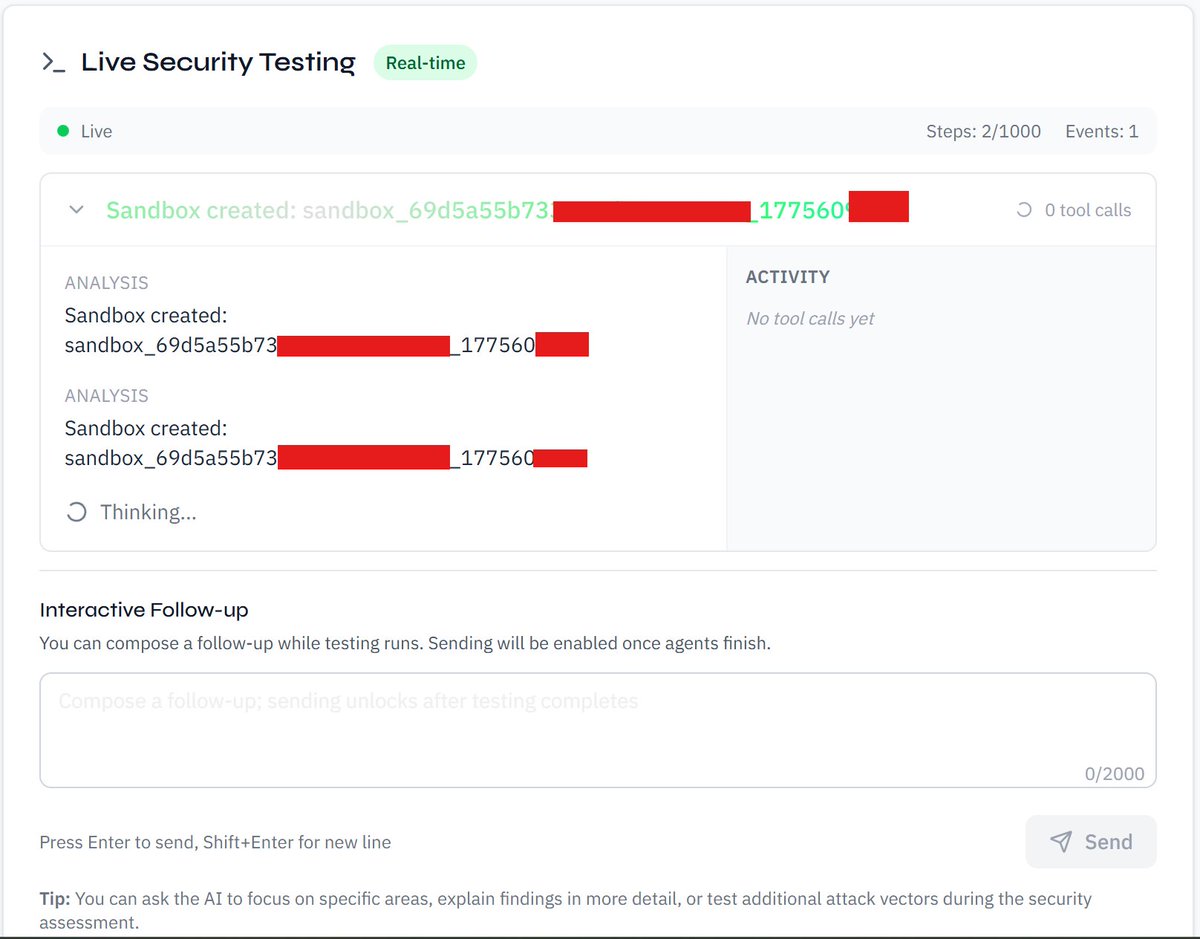
Task: Click the Steps: 2/1000 counter
Action: click(x=983, y=131)
